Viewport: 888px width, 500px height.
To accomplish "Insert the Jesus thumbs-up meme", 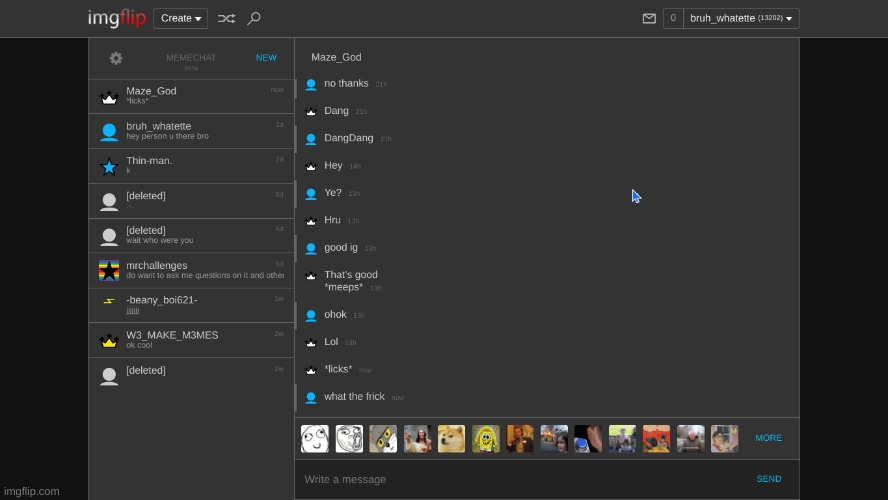I will point(417,439).
